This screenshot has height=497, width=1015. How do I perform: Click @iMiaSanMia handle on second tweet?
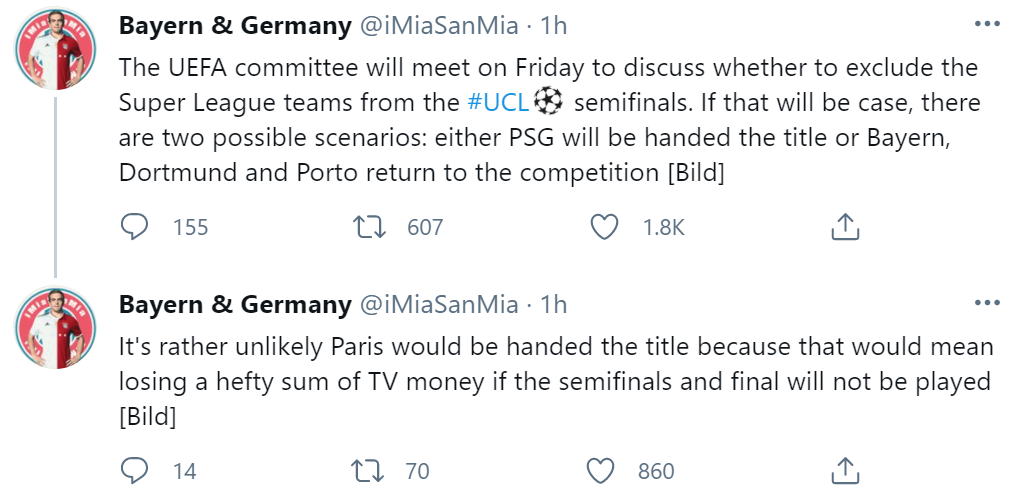438,304
